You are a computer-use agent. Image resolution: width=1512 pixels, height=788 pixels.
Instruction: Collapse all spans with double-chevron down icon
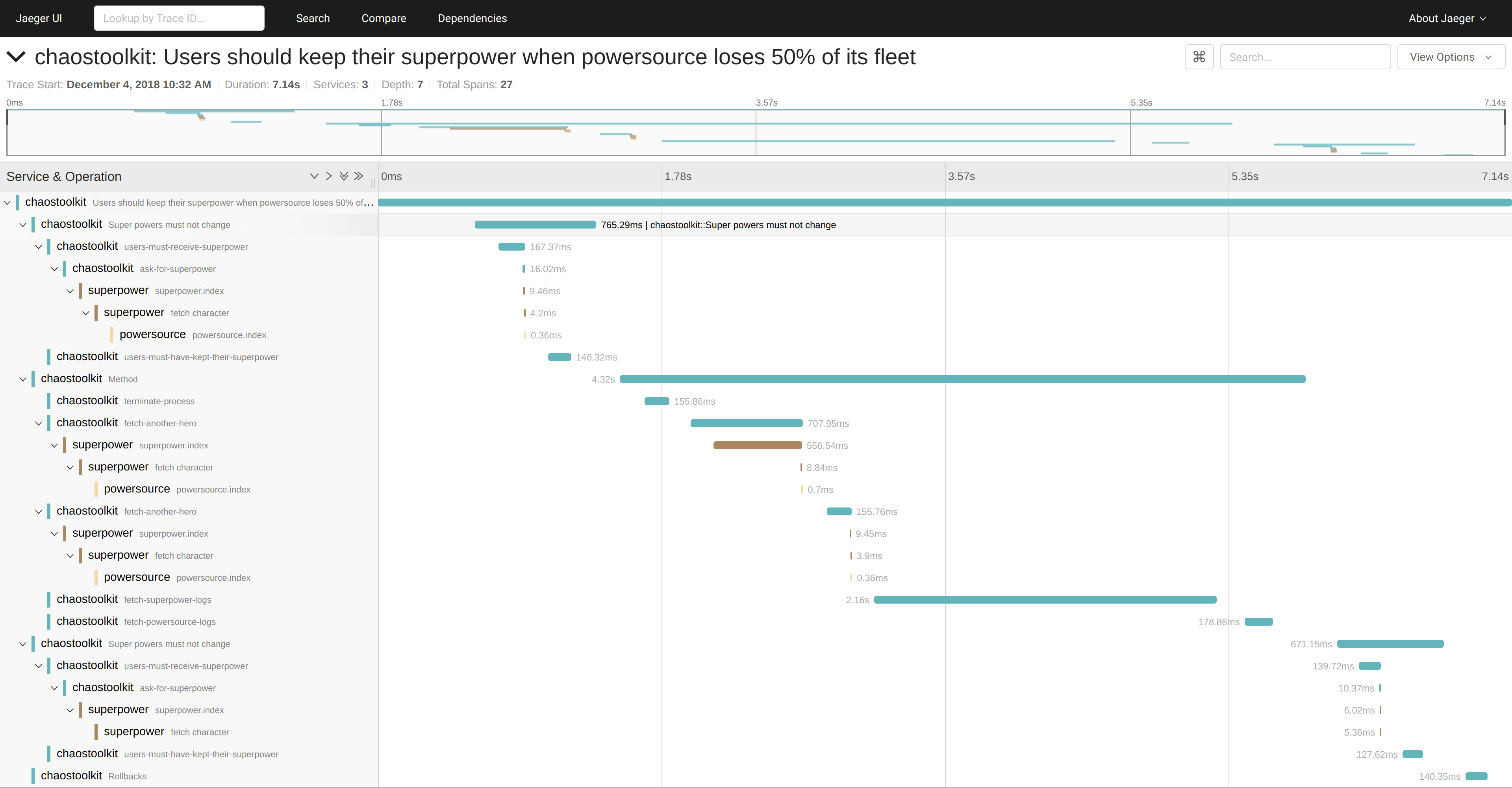tap(344, 176)
